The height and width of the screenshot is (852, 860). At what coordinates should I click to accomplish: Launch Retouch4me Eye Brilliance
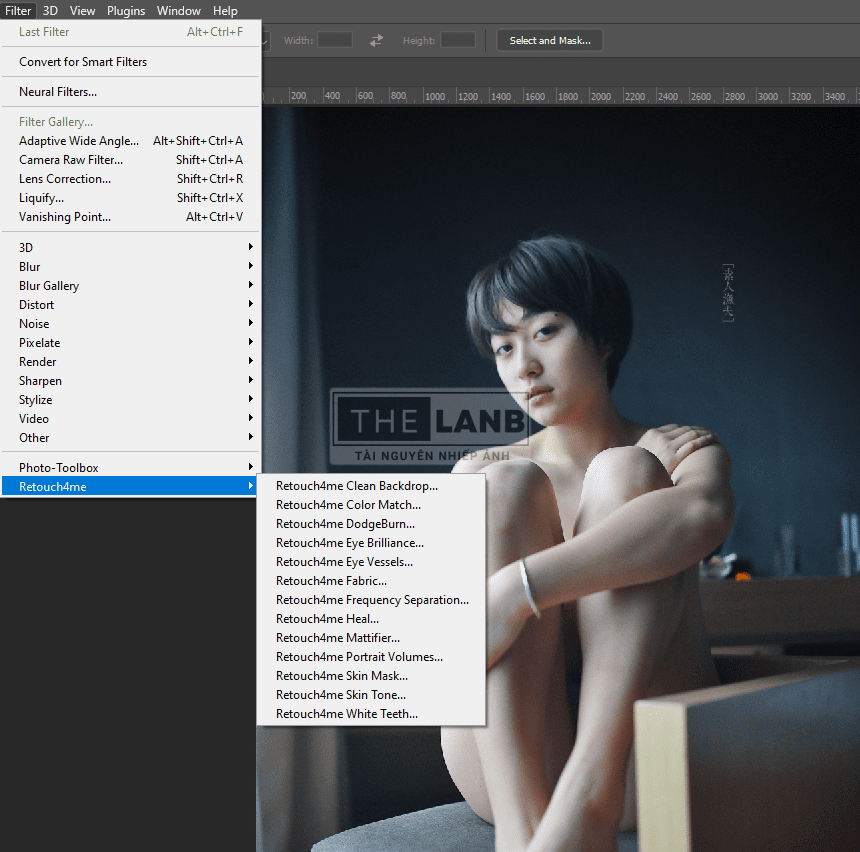(x=371, y=543)
